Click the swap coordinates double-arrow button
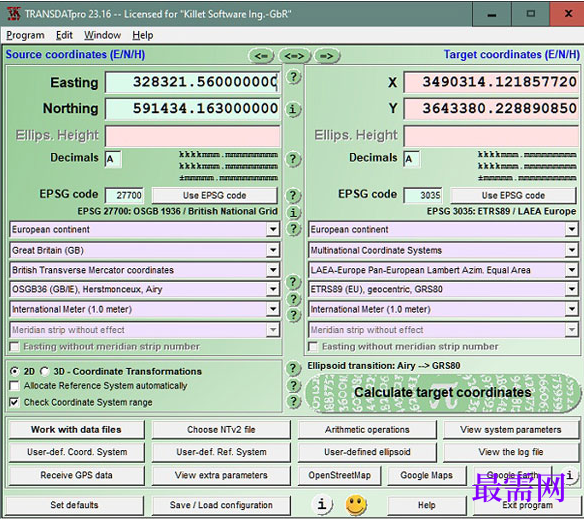The height and width of the screenshot is (519, 584). [x=294, y=56]
